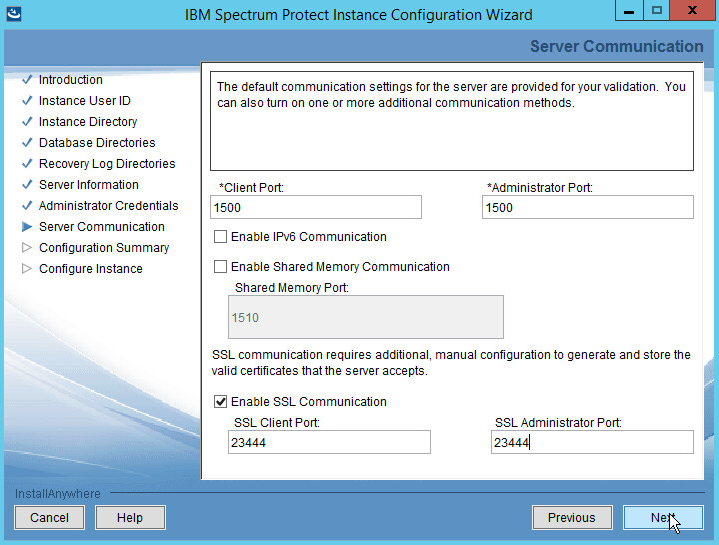
Task: Click into the Administrator Port field
Action: pyautogui.click(x=587, y=207)
